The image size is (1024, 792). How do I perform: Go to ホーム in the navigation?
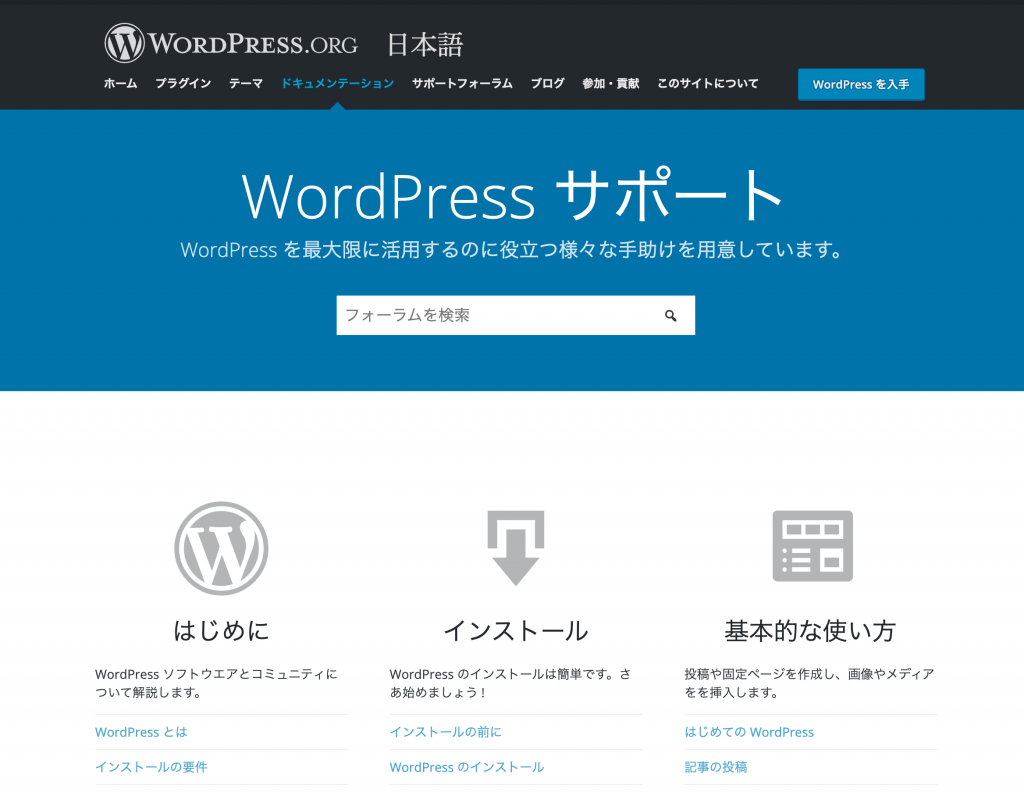[121, 84]
